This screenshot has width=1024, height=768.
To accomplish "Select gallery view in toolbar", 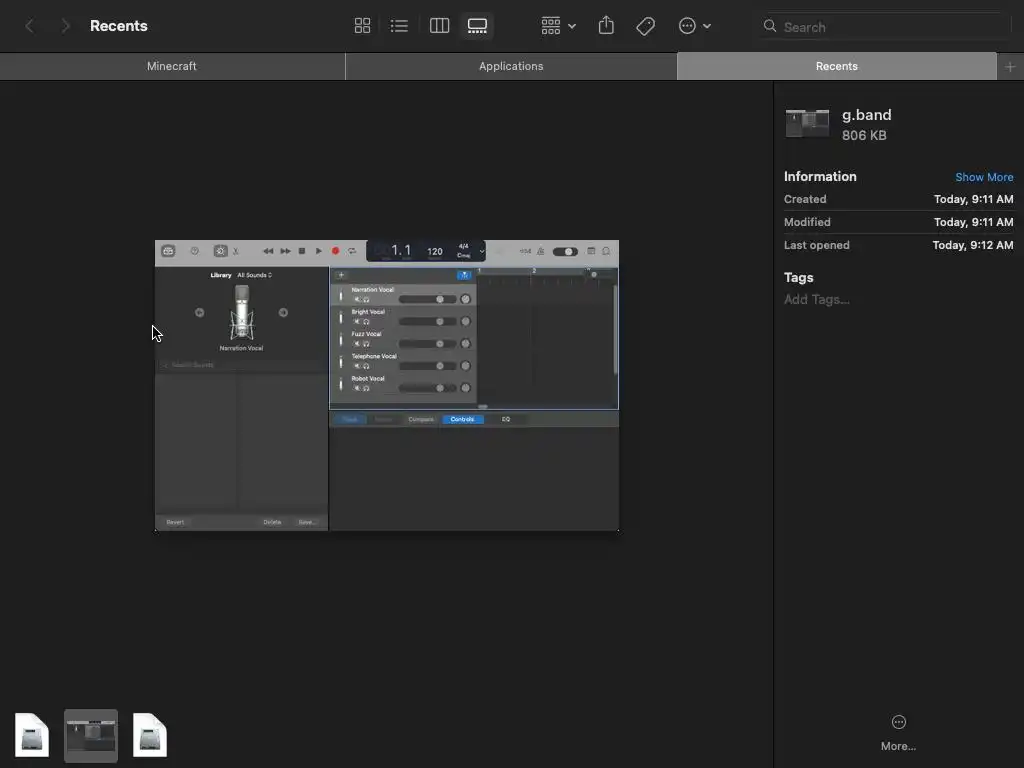I will tap(477, 26).
